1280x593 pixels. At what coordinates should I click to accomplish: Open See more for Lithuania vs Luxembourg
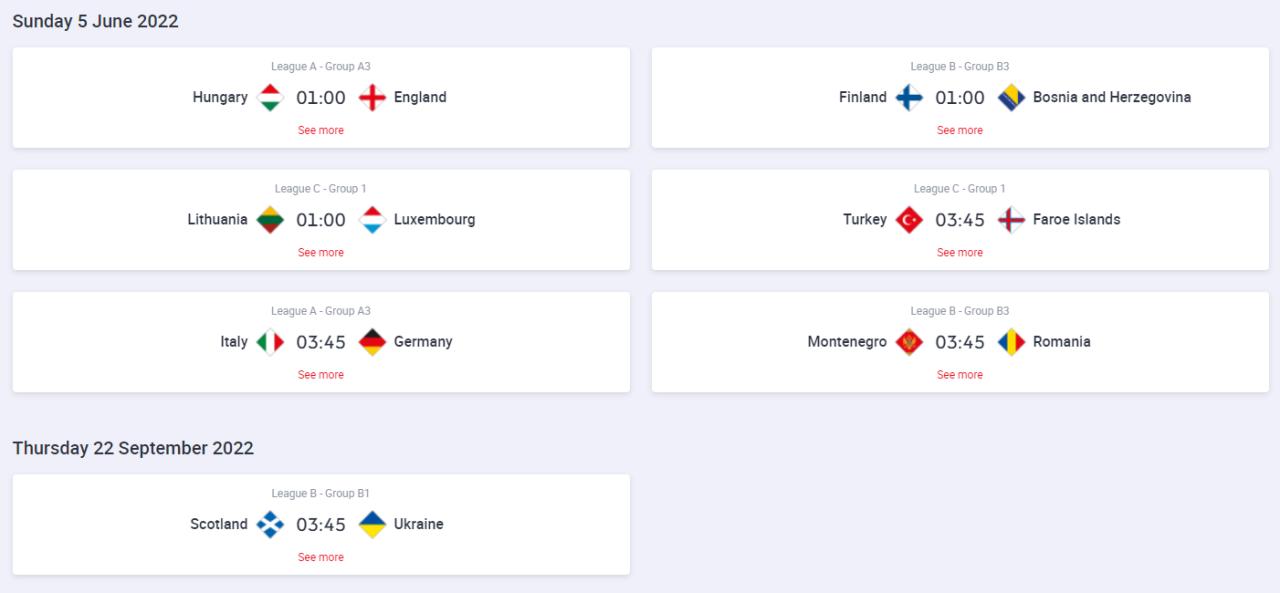[321, 252]
